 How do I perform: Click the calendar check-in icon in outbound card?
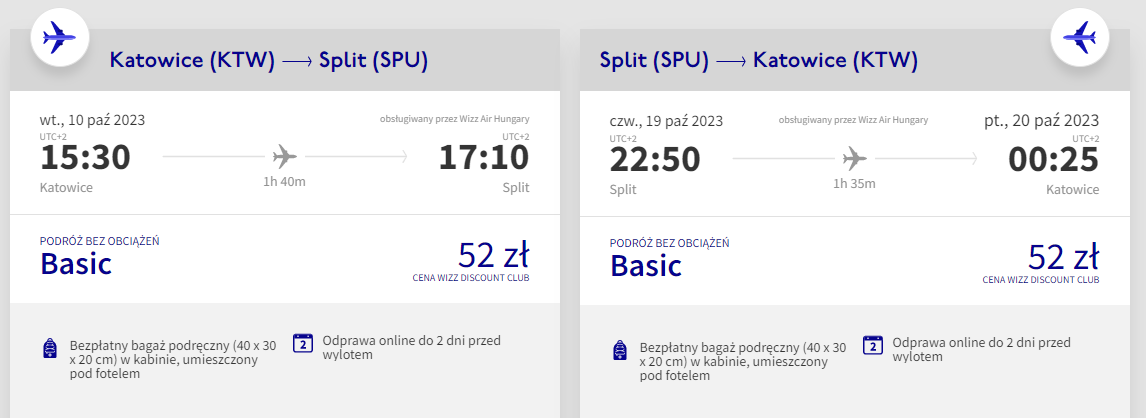click(303, 343)
